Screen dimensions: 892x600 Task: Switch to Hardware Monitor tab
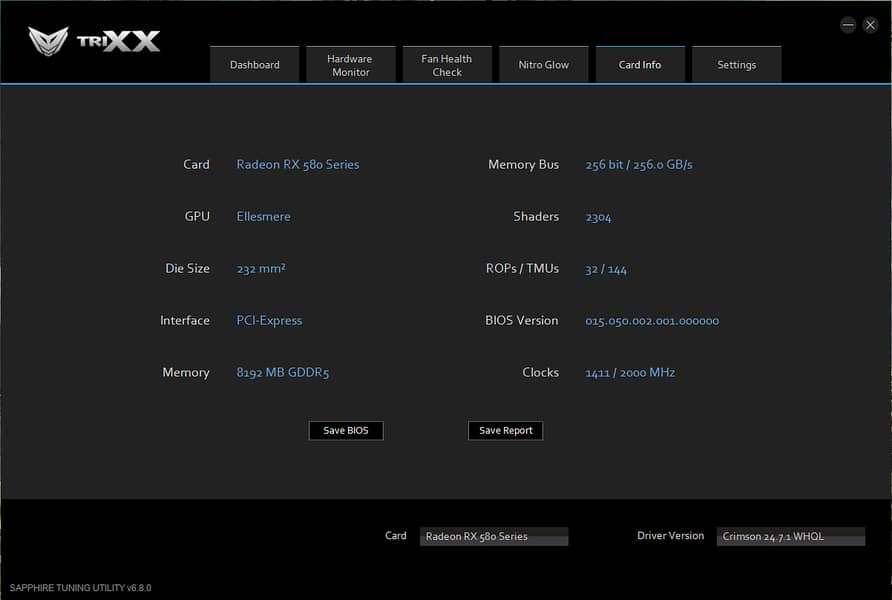350,65
